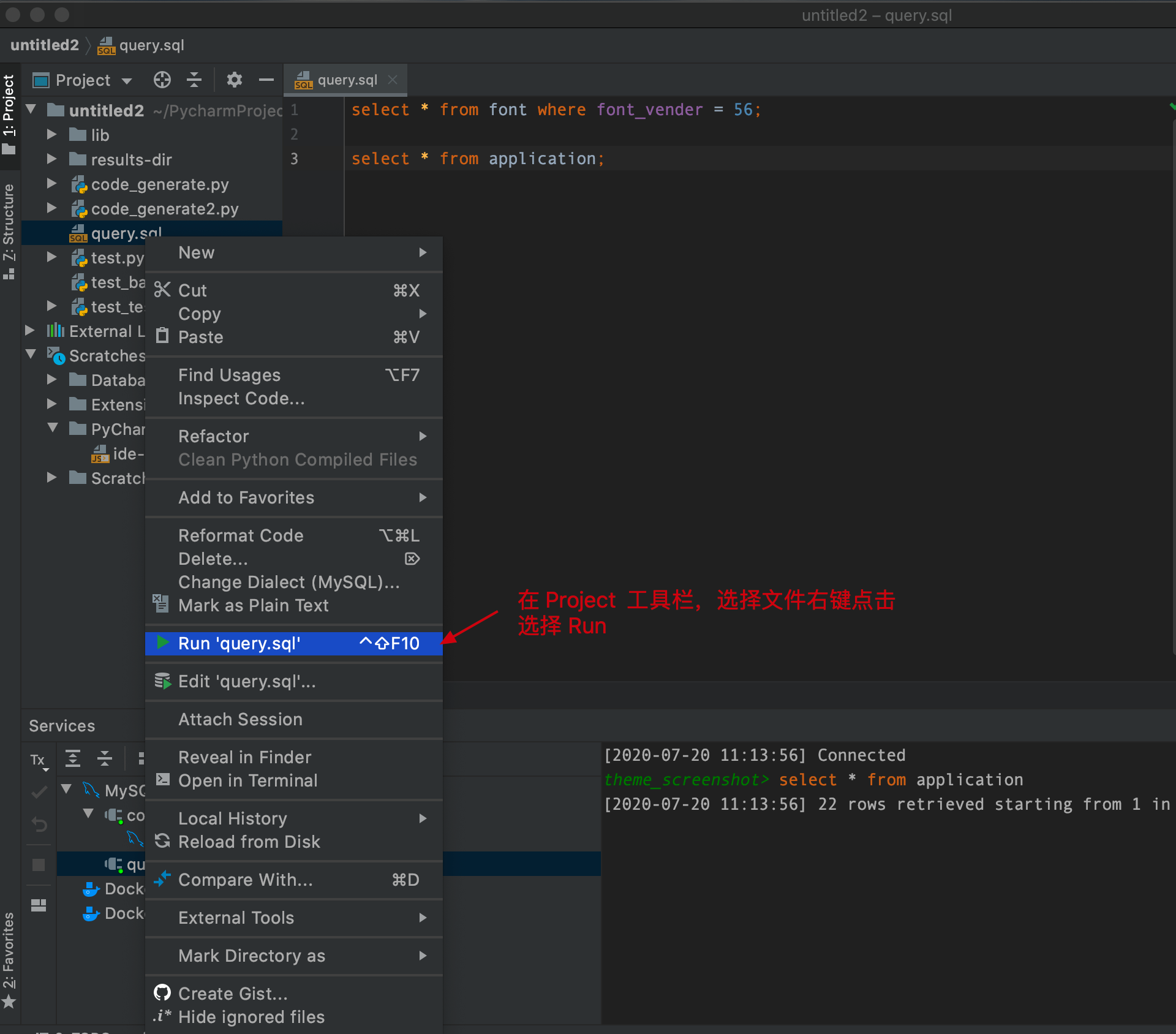Choose Create Gist... item
The width and height of the screenshot is (1176, 1034).
click(294, 994)
